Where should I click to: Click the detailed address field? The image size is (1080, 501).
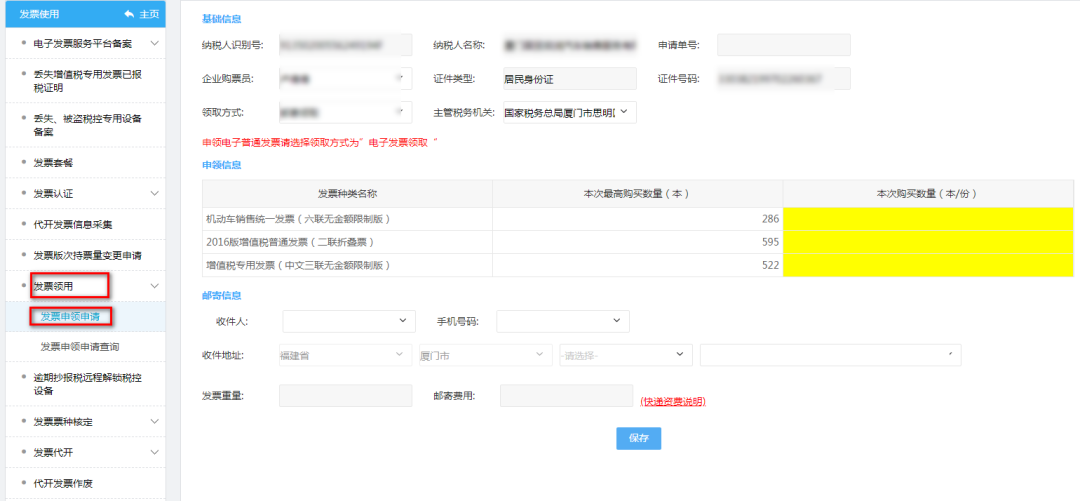pos(831,355)
